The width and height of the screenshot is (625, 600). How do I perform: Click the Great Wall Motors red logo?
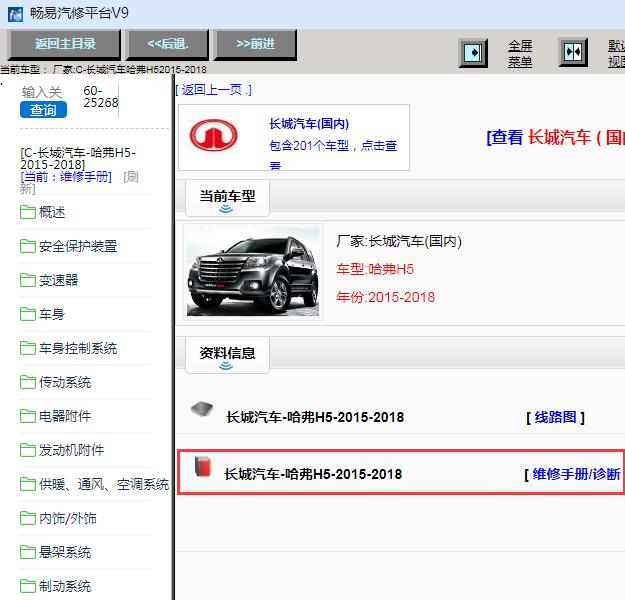[x=213, y=135]
